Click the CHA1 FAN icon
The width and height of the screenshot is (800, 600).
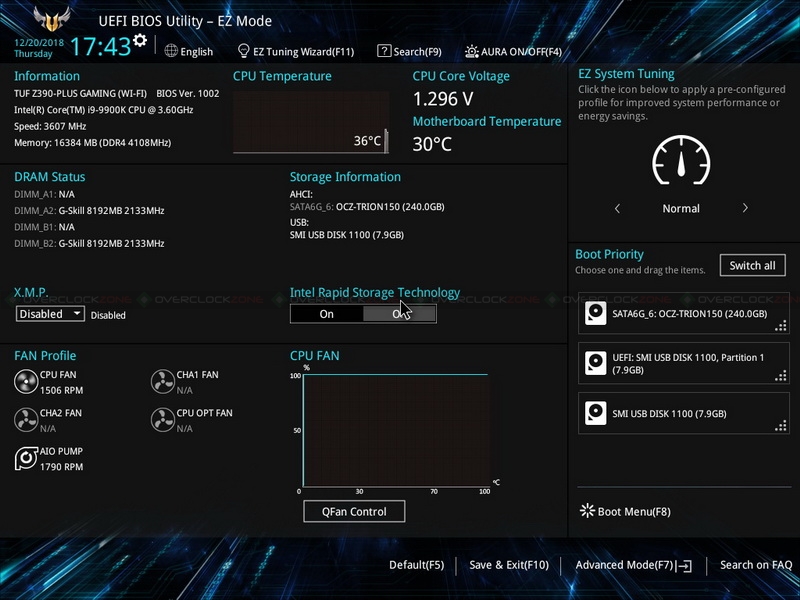[163, 382]
